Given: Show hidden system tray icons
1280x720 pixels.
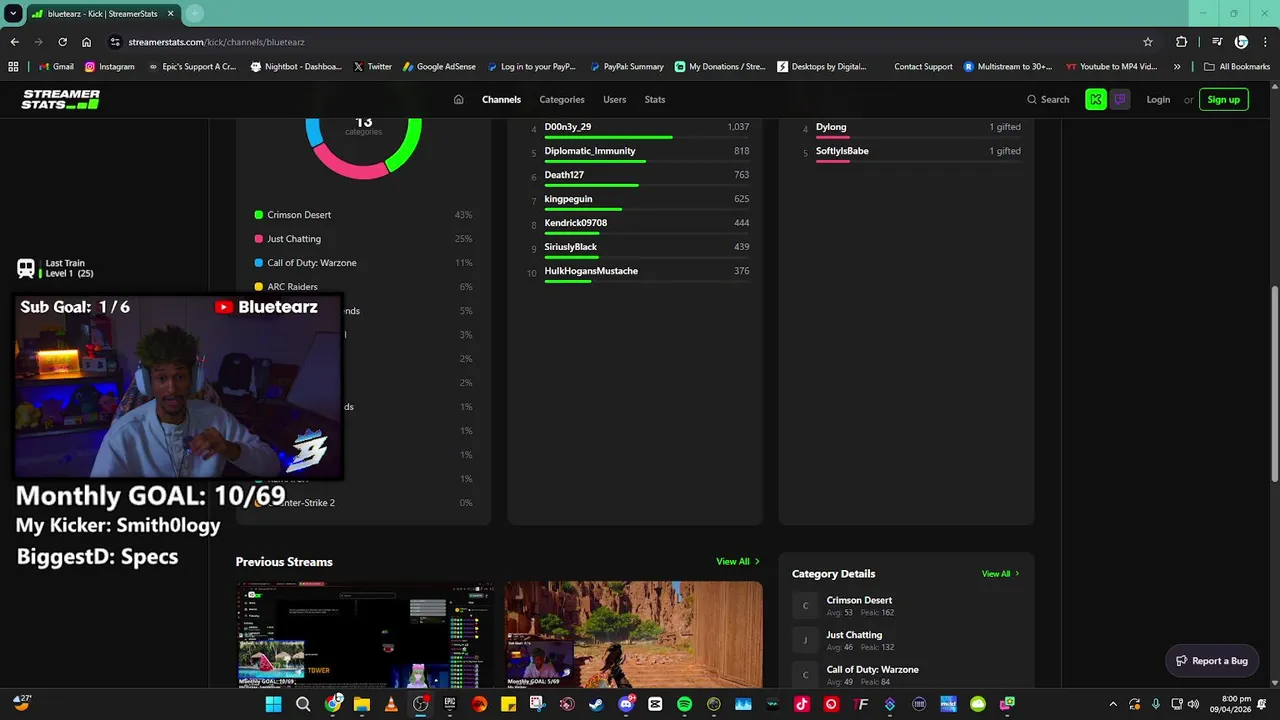Looking at the screenshot, I should [x=1113, y=704].
